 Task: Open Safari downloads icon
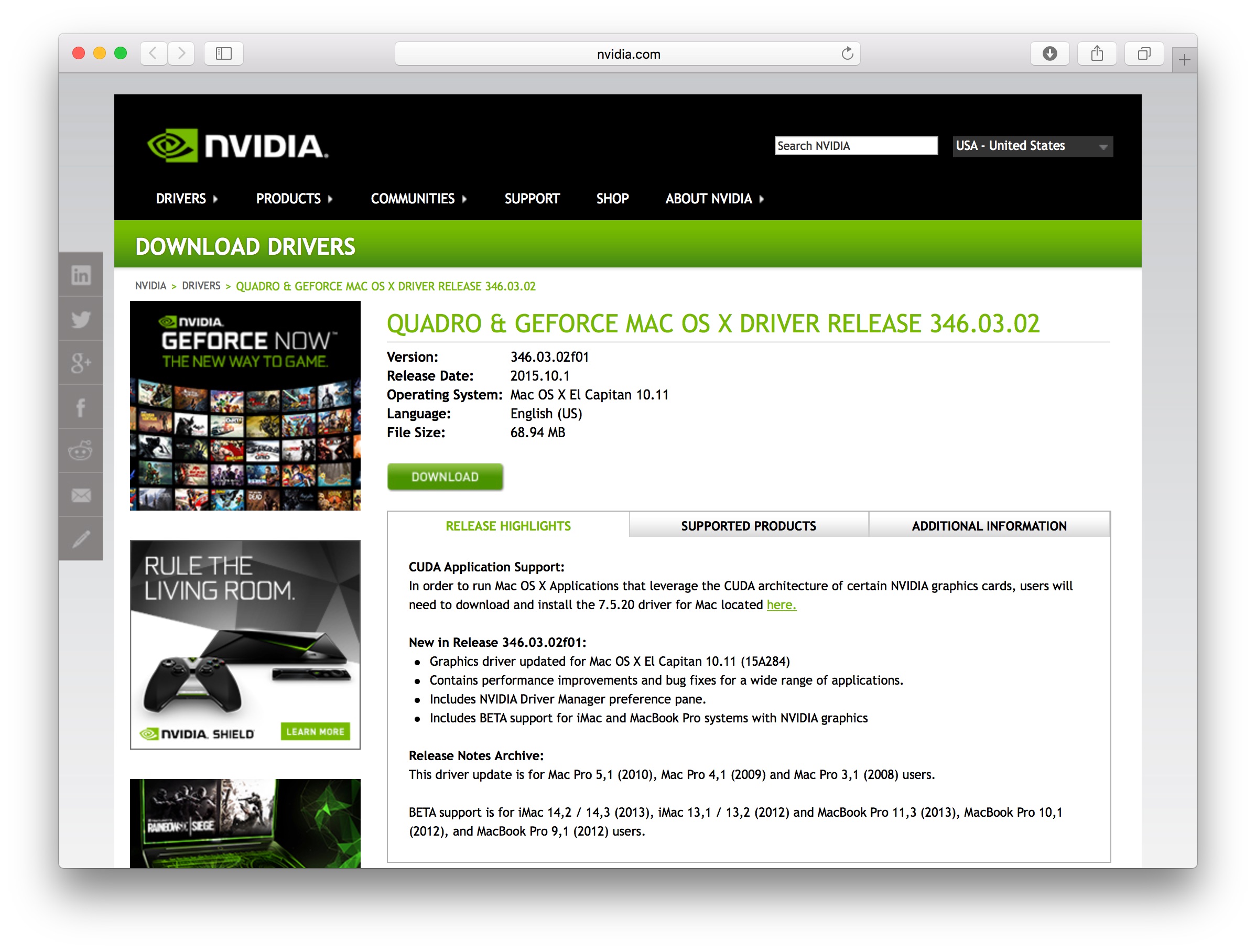(1049, 54)
